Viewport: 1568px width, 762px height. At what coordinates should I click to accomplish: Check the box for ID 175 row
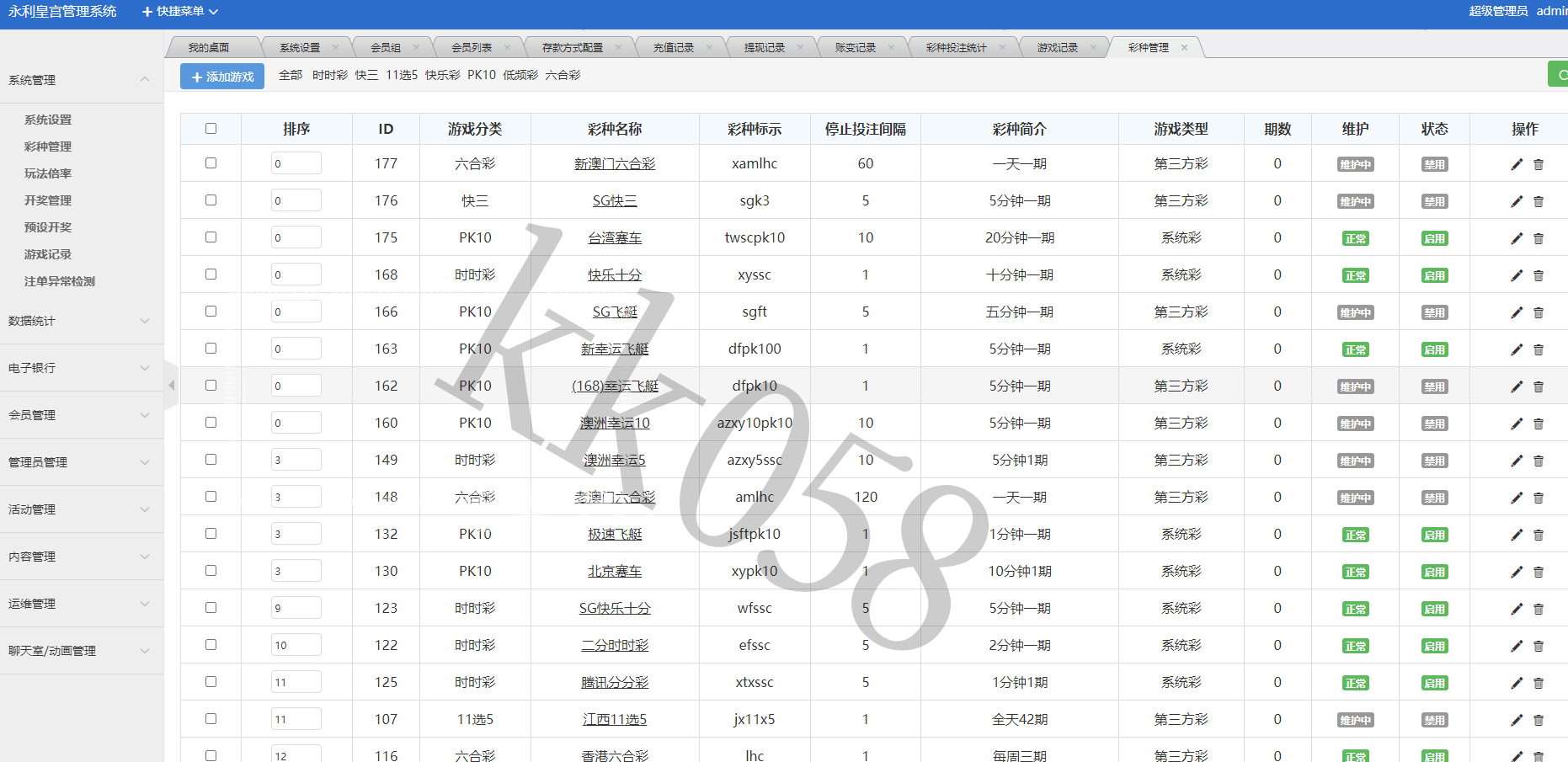point(211,237)
